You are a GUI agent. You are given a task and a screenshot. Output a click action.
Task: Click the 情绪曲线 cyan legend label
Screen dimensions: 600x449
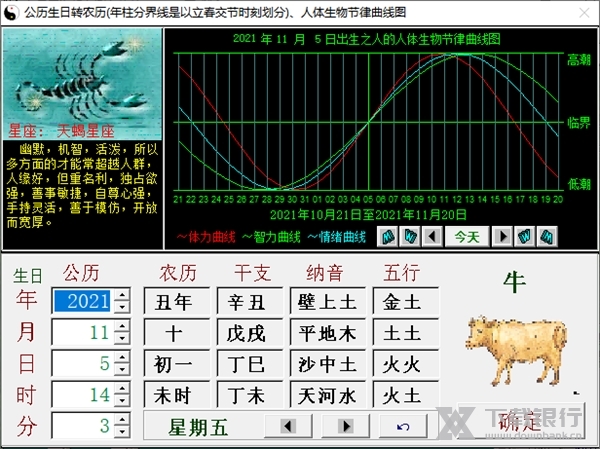337,237
